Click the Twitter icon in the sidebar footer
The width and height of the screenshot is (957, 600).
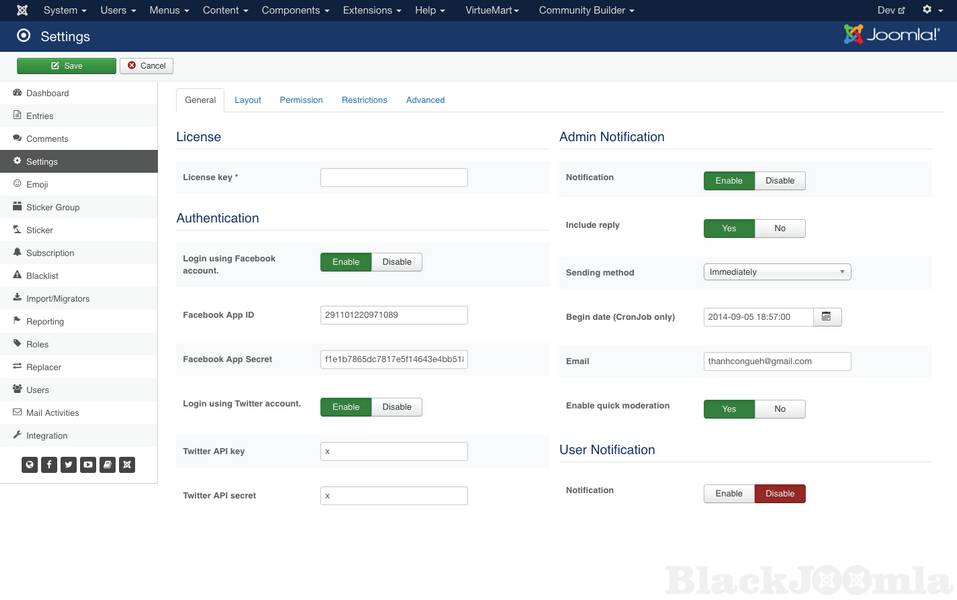68,464
